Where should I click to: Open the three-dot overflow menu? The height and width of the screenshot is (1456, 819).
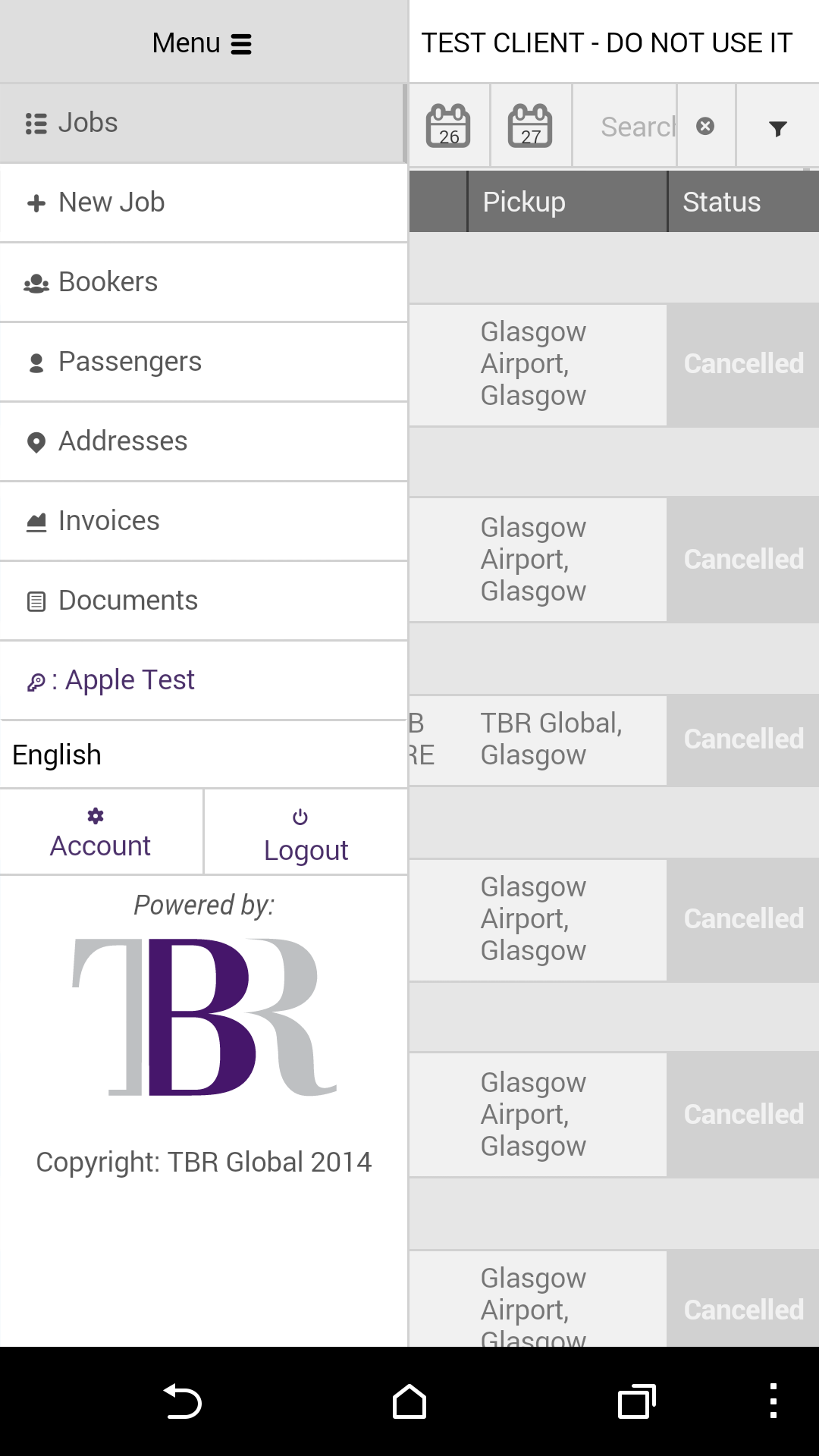click(773, 1401)
